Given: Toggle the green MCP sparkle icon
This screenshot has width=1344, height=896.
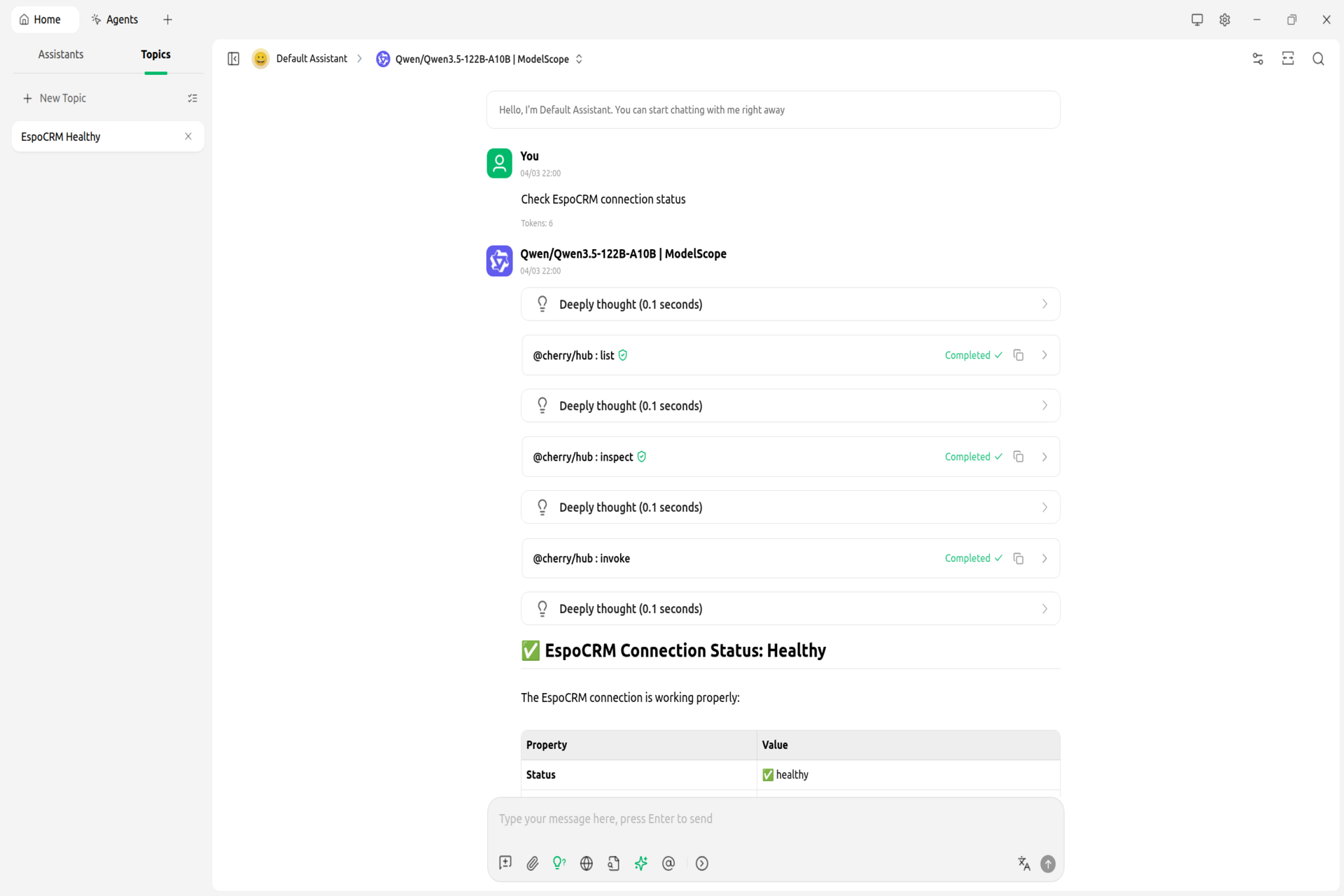Looking at the screenshot, I should 640,863.
